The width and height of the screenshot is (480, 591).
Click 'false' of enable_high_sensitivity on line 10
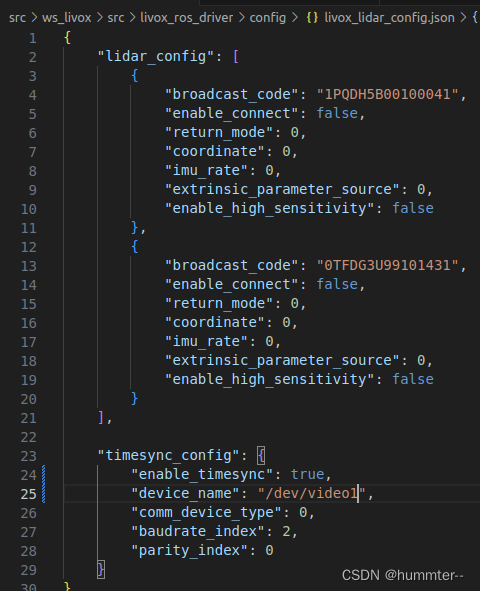[x=413, y=208]
